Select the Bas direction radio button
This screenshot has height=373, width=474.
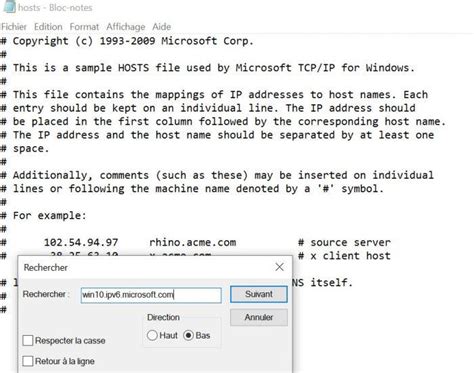pyautogui.click(x=188, y=335)
